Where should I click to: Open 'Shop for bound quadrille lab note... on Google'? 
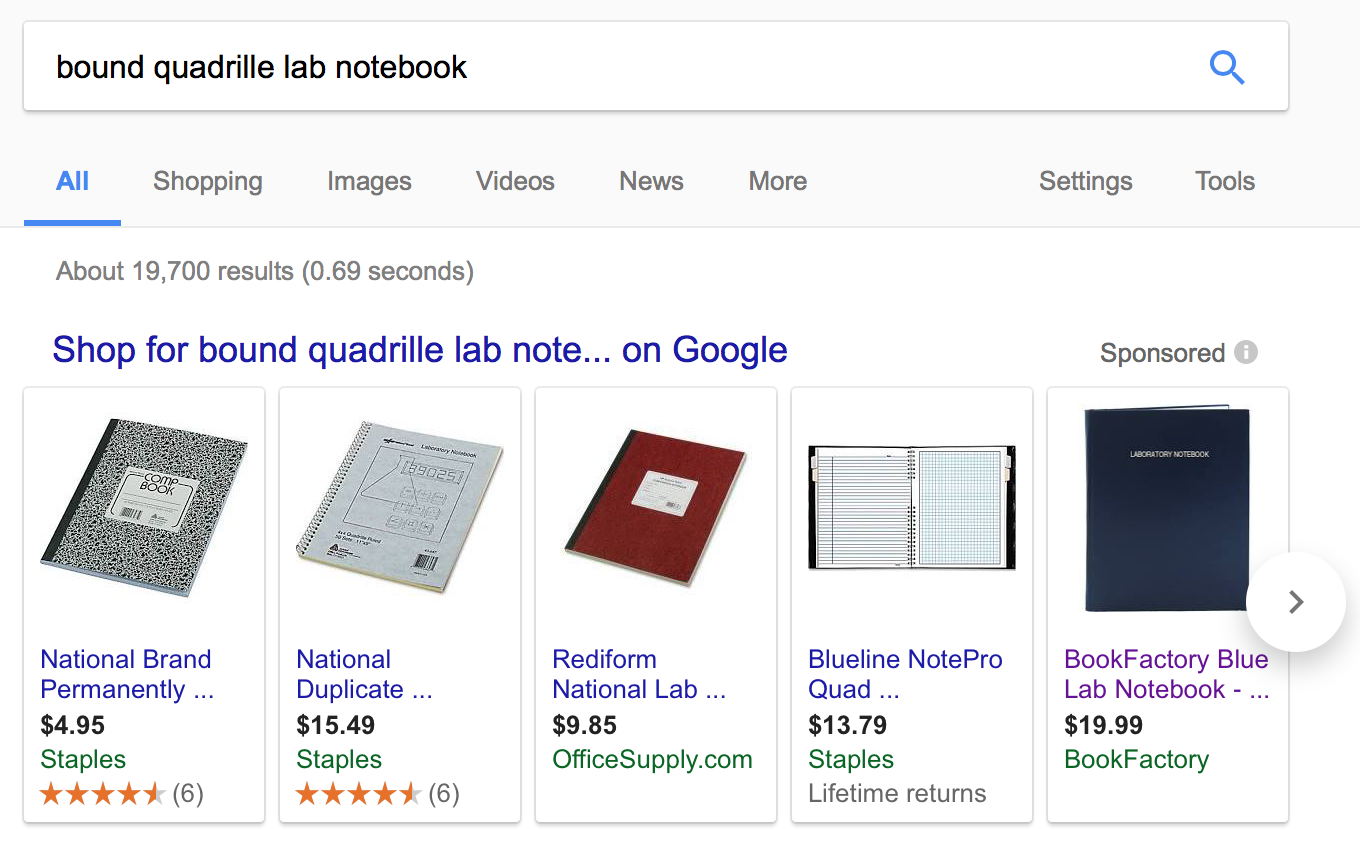420,350
